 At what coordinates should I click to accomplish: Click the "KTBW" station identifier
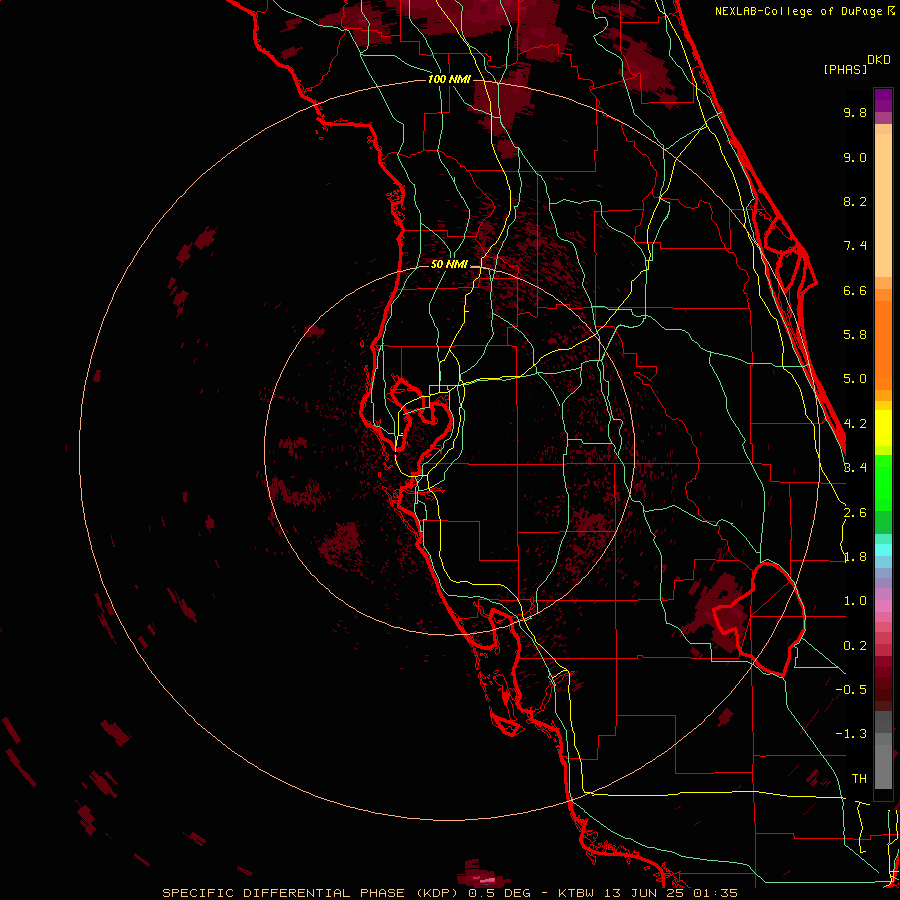coord(575,893)
